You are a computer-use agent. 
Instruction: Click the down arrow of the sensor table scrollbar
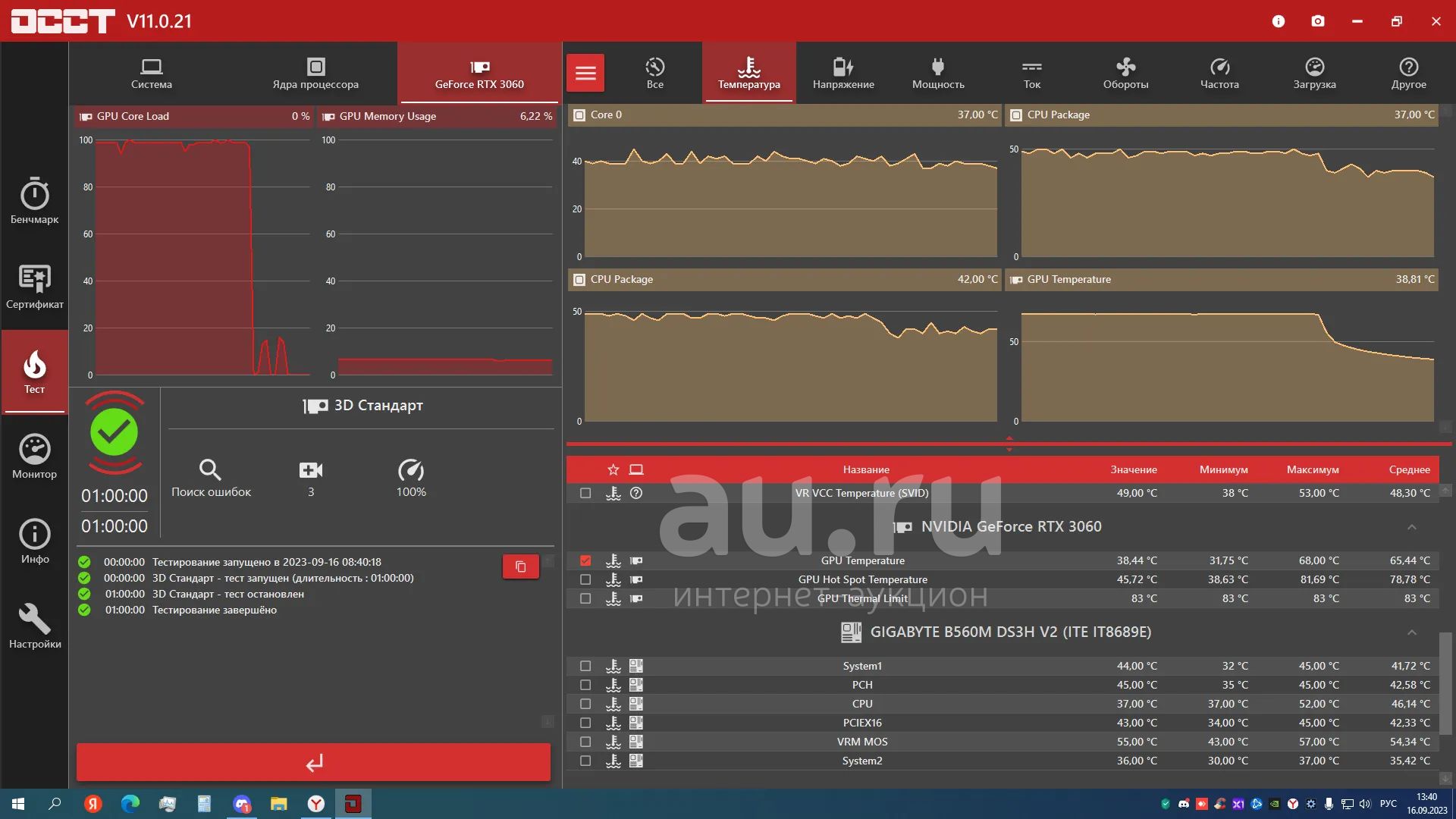point(1445,779)
